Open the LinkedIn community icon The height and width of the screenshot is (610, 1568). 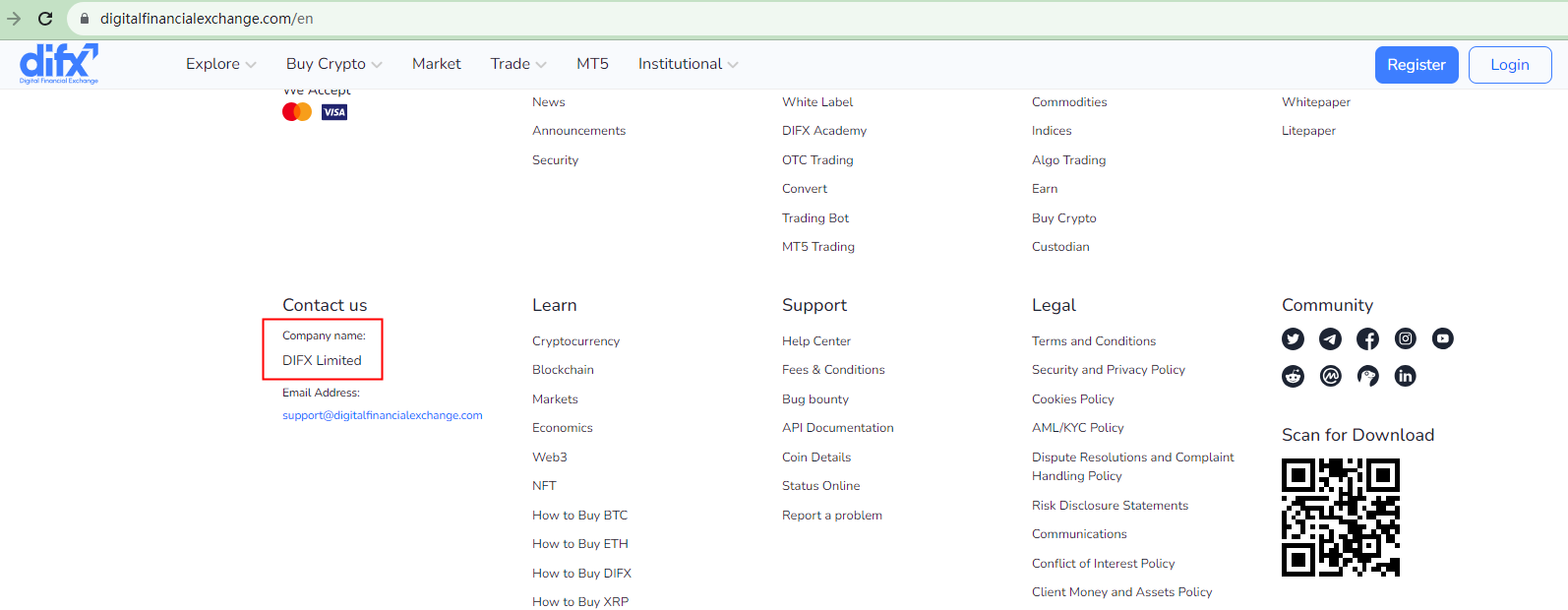1406,376
